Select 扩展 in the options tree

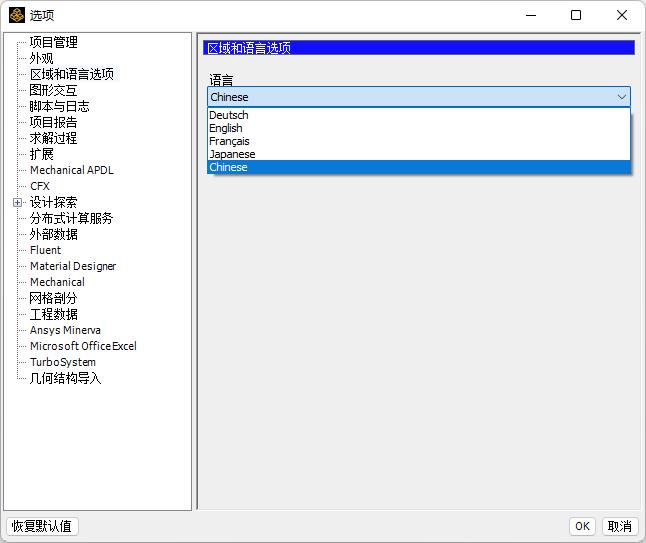(x=41, y=154)
